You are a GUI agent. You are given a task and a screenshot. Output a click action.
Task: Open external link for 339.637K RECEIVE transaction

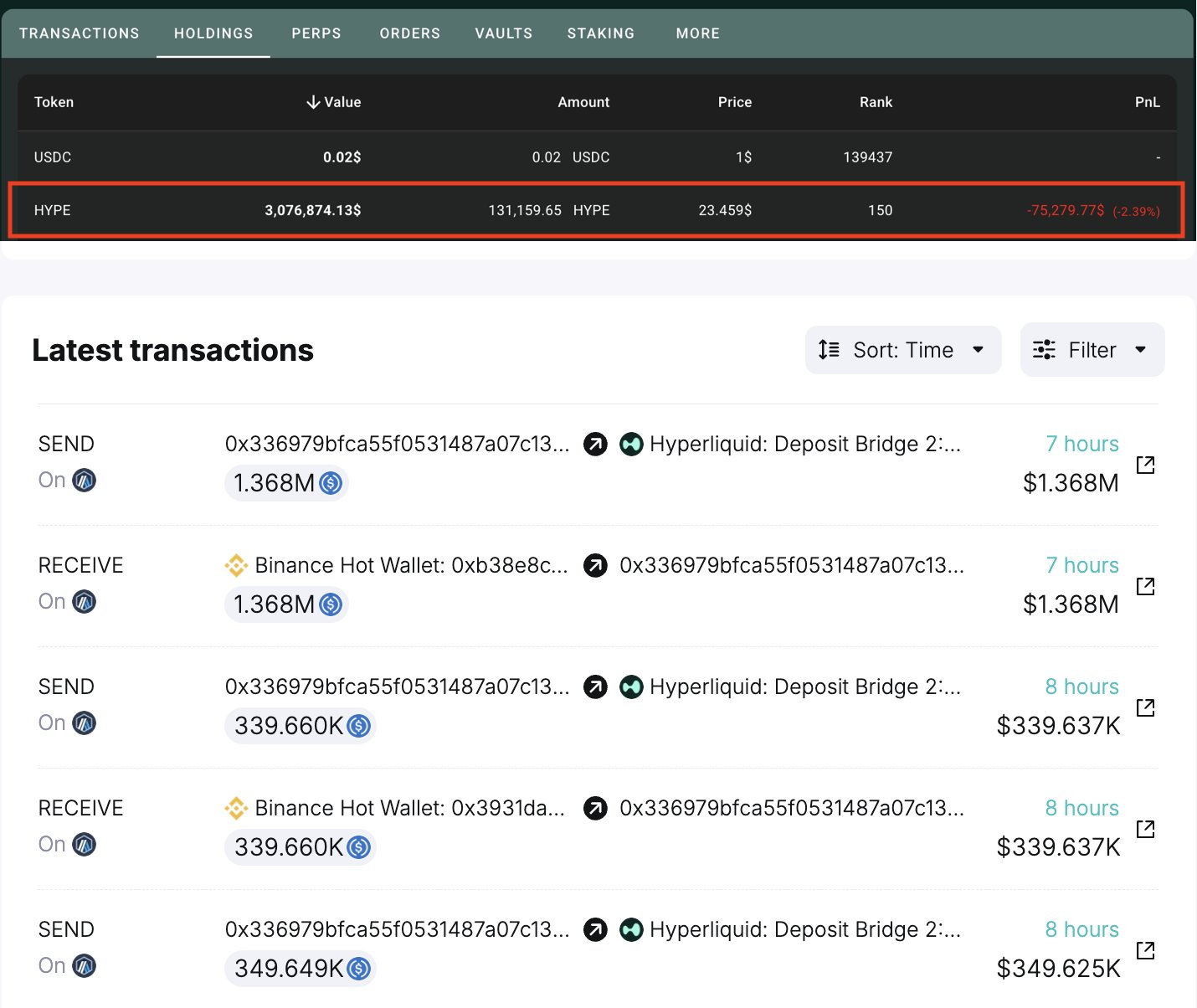point(1145,829)
